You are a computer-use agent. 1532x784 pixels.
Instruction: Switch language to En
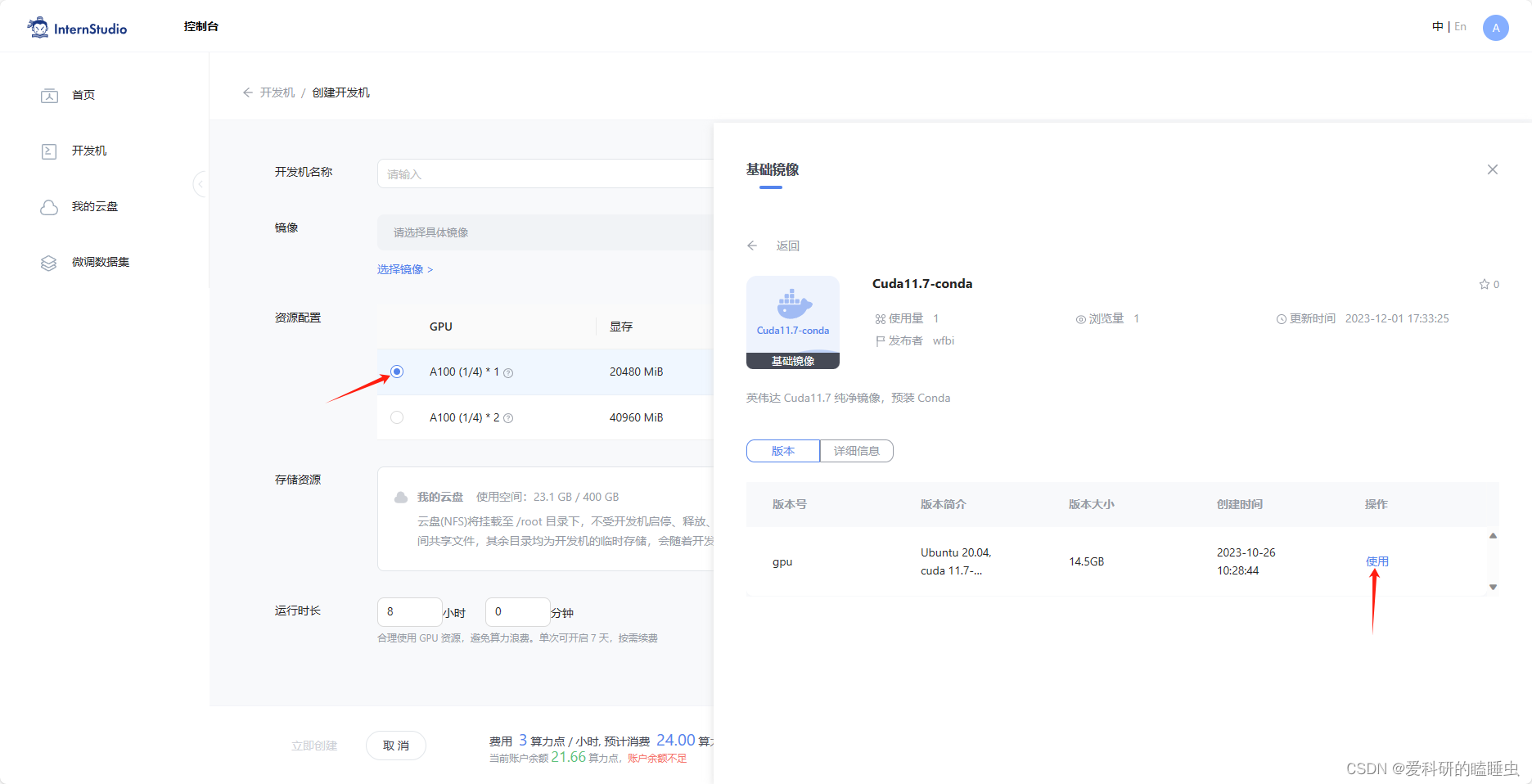[1460, 26]
